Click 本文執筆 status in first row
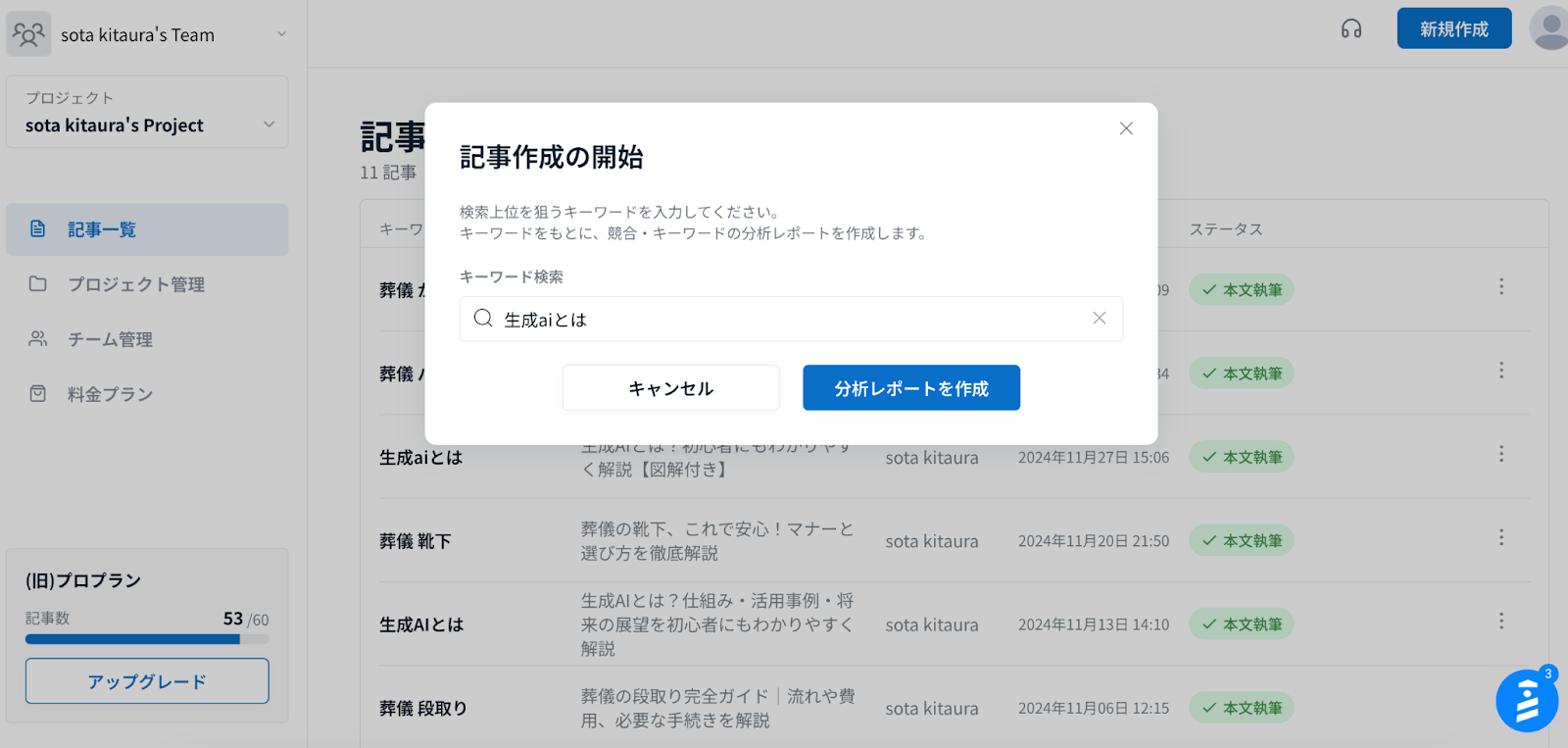The width and height of the screenshot is (1568, 748). tap(1242, 290)
